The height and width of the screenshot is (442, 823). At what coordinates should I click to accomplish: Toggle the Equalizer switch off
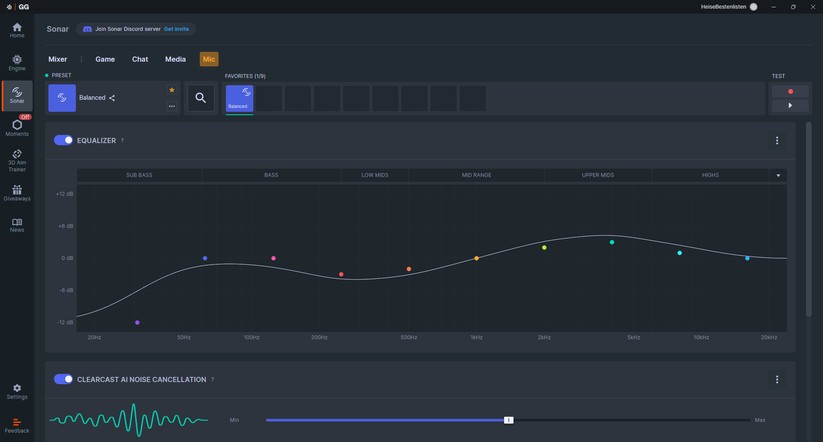[x=64, y=140]
